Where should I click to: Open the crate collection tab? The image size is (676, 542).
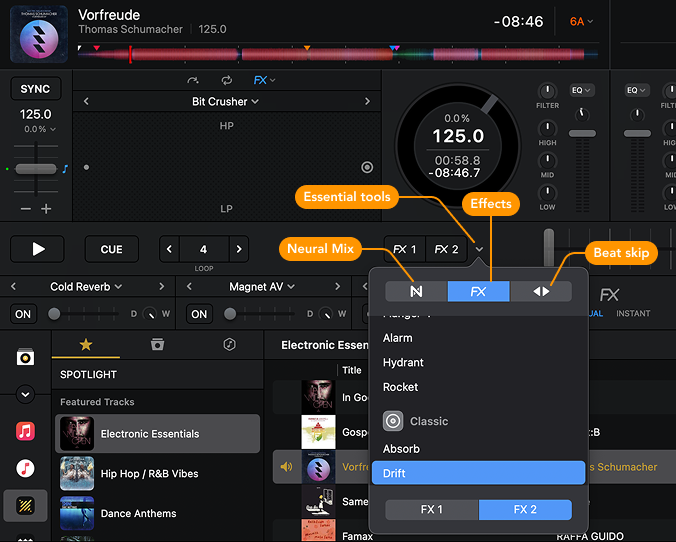(x=157, y=344)
